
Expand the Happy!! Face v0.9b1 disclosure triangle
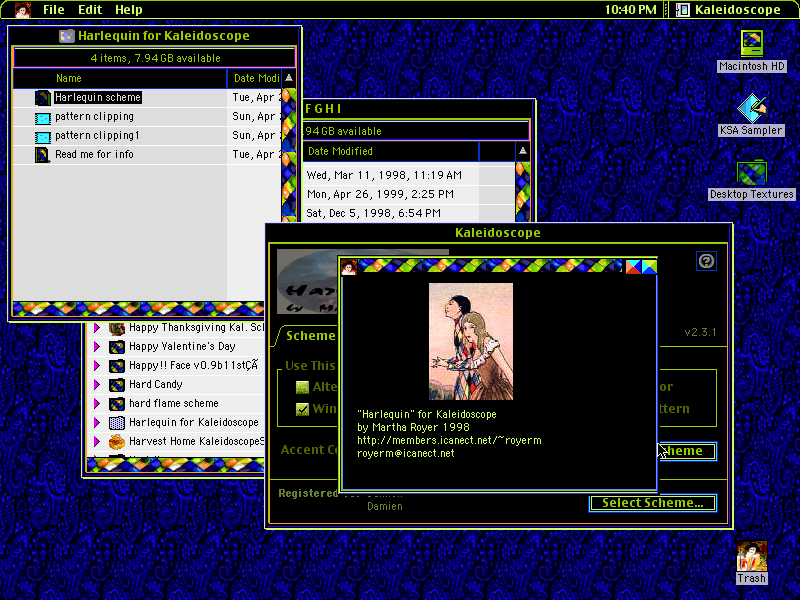click(x=96, y=366)
